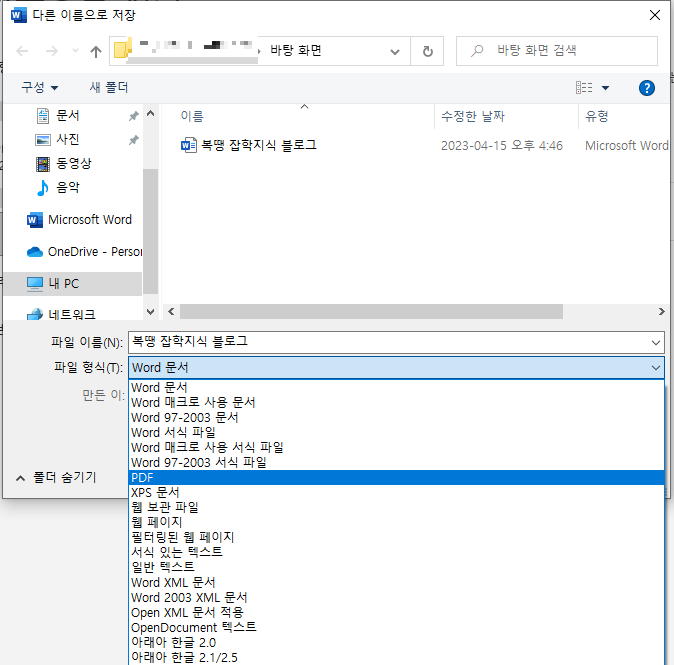Select 필터링된 웹 페이지 format

tap(396, 537)
